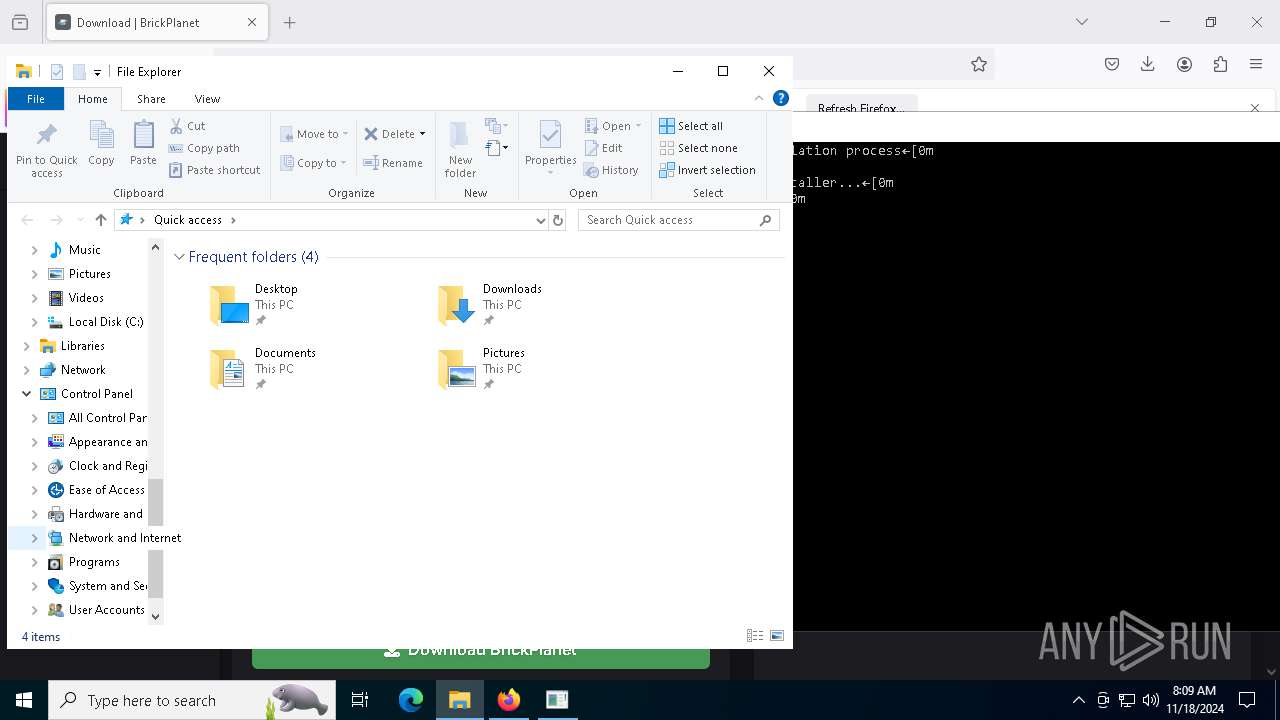
Task: Open the Desktop frequent folder
Action: pos(254,305)
